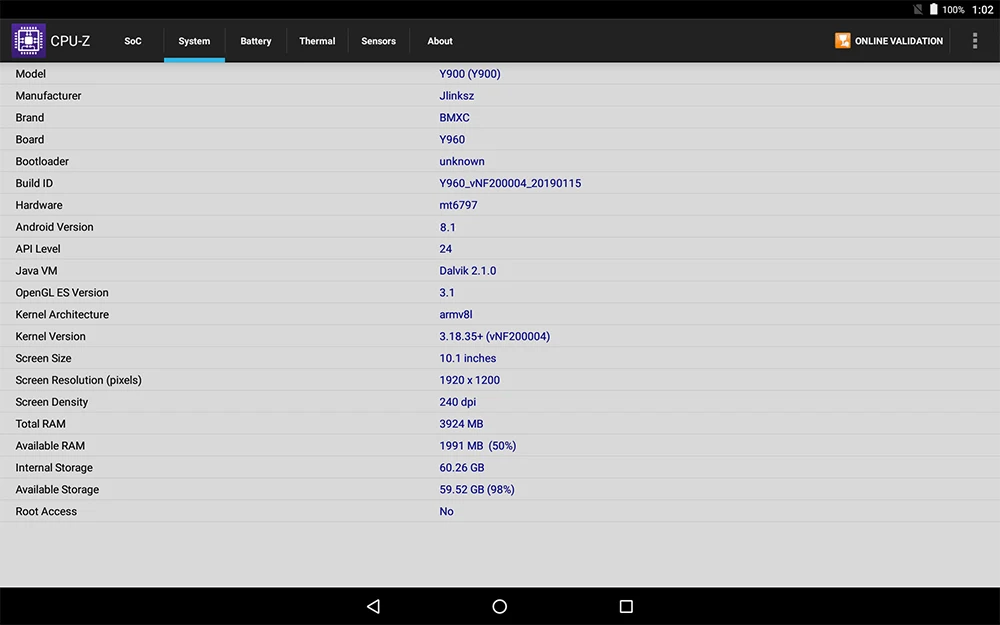Click the BMXC brand value
Viewport: 1000px width, 625px height.
point(454,117)
